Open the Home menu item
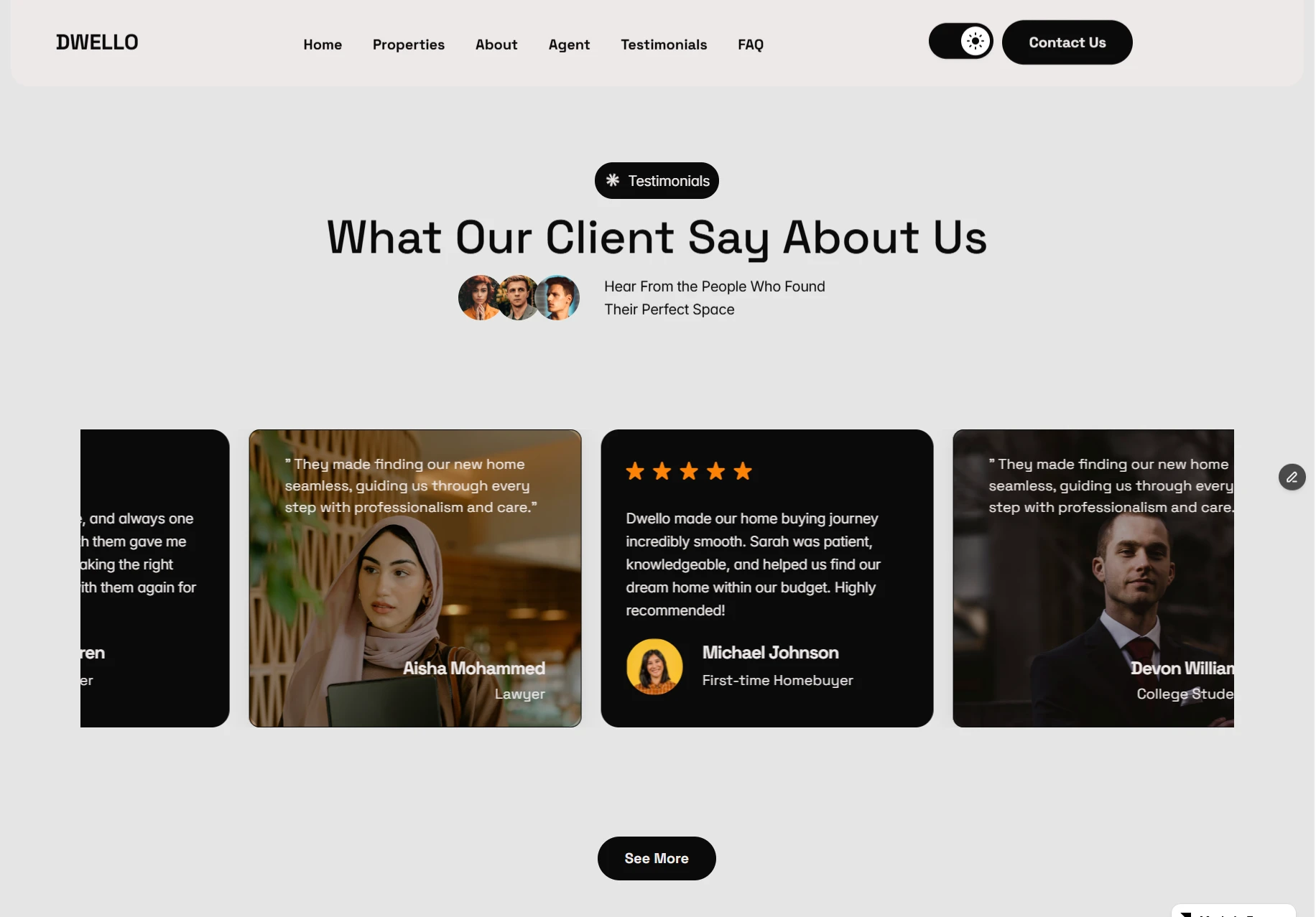 point(323,45)
